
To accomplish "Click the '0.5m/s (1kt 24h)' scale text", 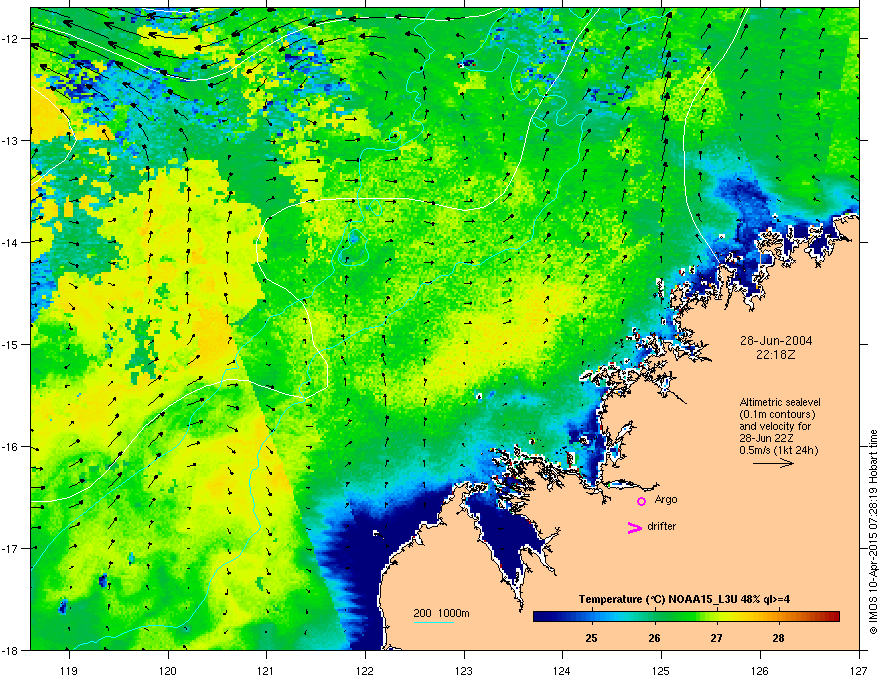I will point(778,450).
